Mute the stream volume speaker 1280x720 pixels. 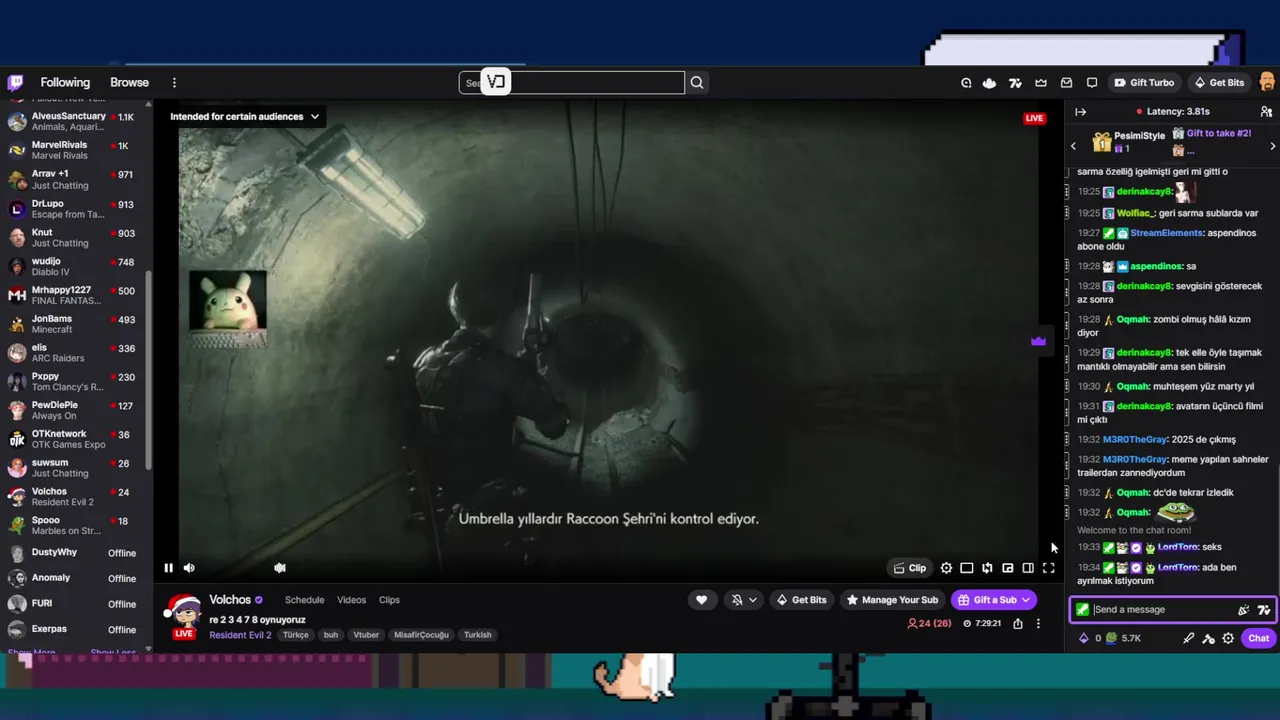(x=189, y=568)
